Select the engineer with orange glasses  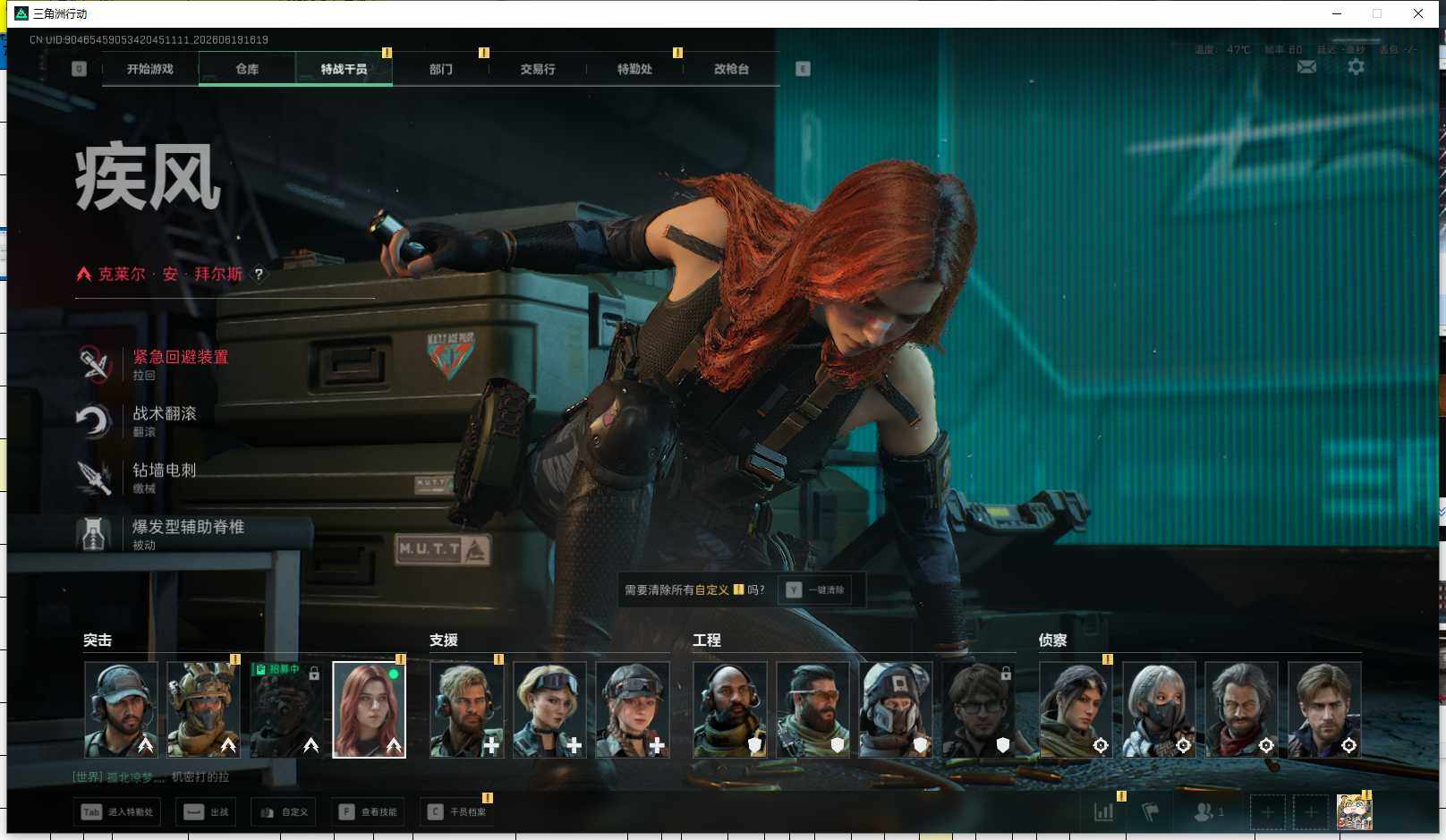[x=812, y=710]
